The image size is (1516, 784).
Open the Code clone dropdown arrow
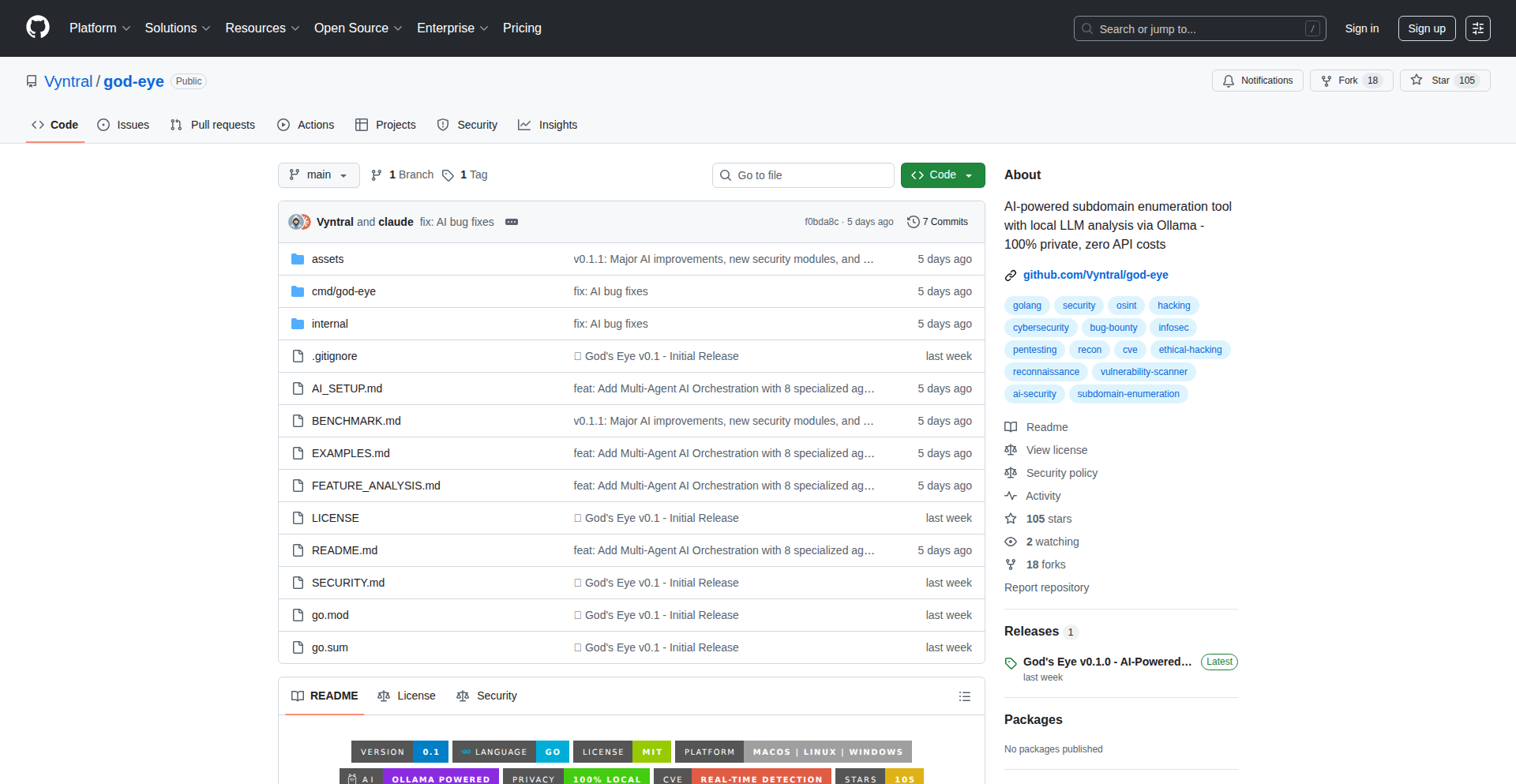966,174
